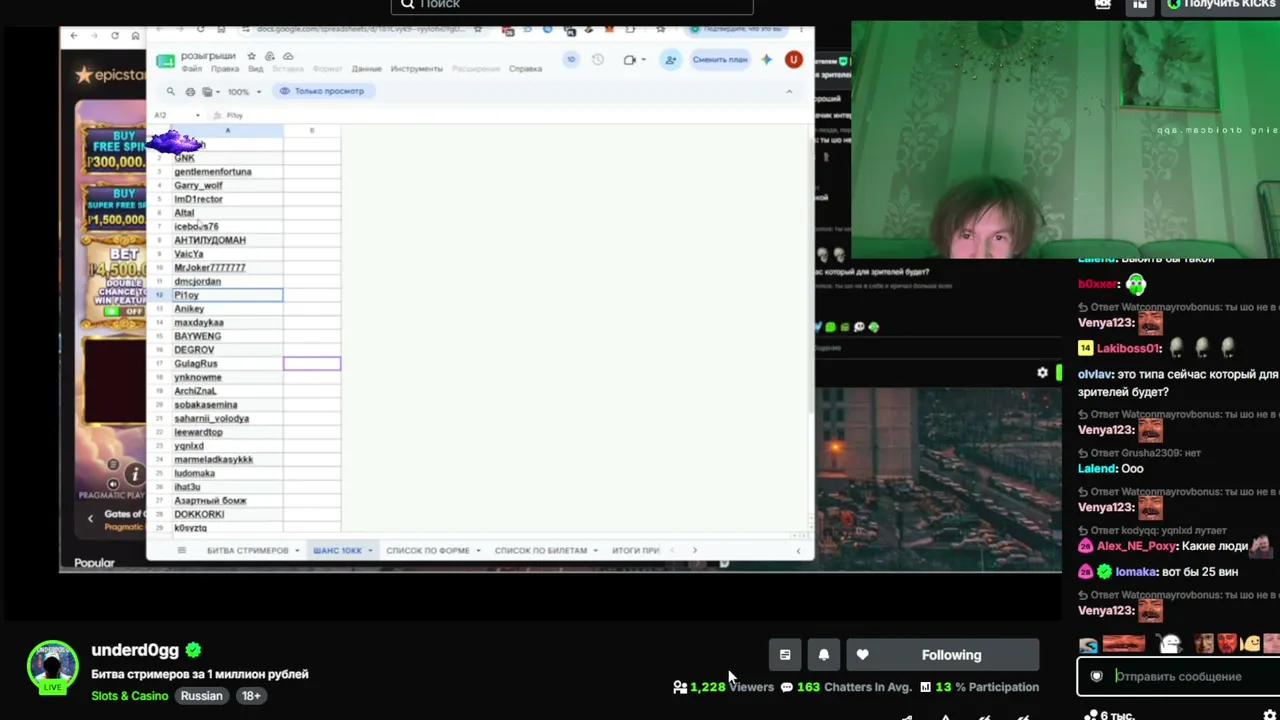Open the all sheets list icon
Viewport: 1280px width, 720px height.
(x=181, y=550)
